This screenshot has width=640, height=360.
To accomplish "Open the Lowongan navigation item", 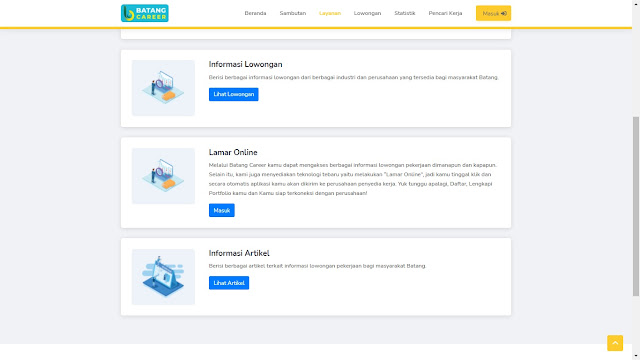I will pyautogui.click(x=367, y=13).
